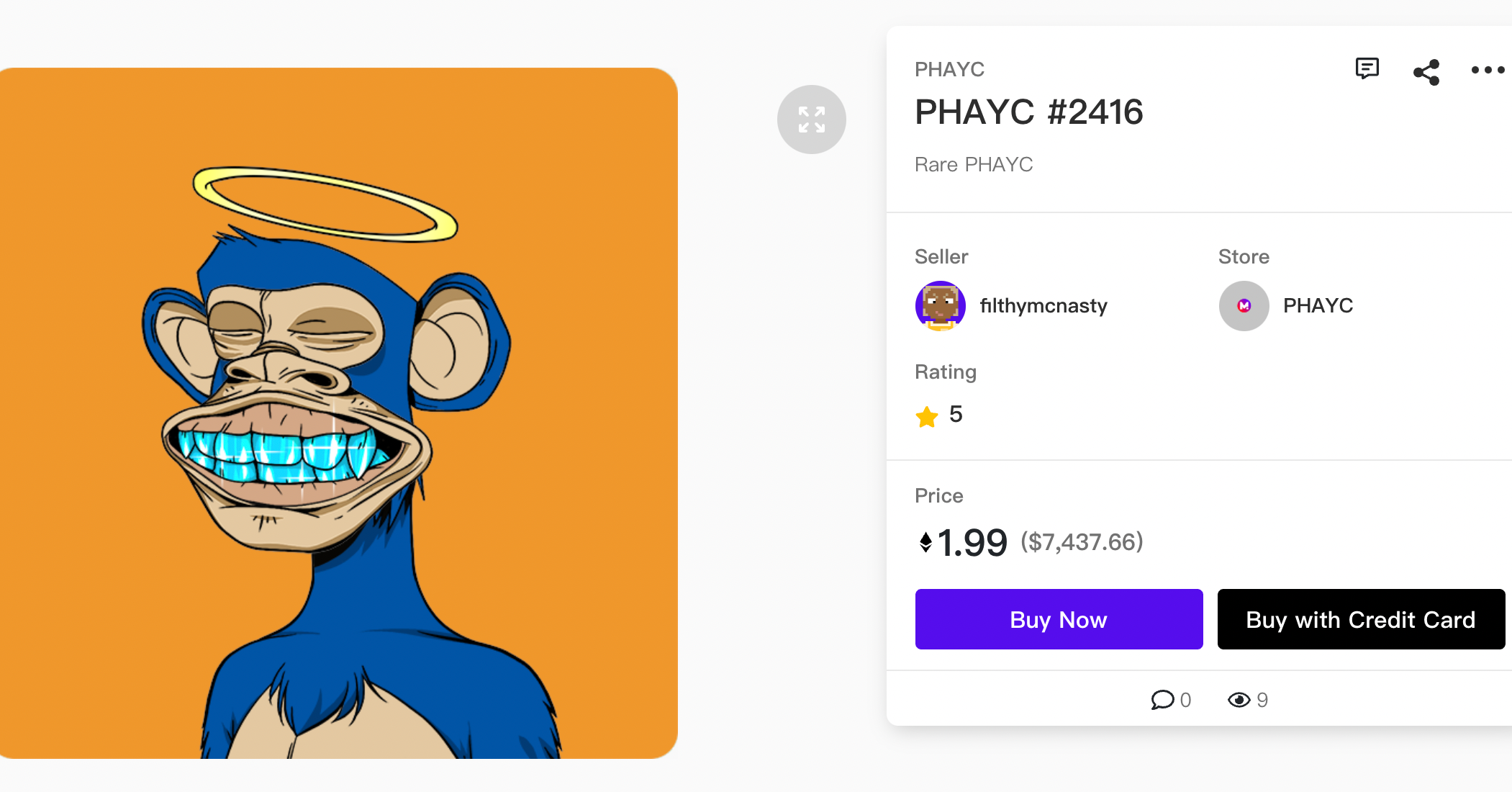Click the eye views counter icon
This screenshot has height=792, width=1512.
pos(1239,700)
